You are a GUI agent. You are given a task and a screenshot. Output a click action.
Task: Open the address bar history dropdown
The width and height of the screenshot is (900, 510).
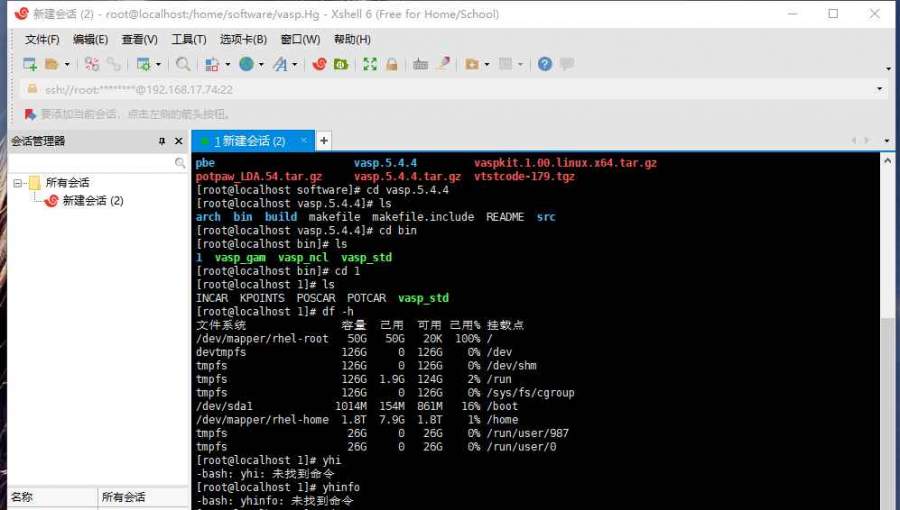click(x=879, y=89)
